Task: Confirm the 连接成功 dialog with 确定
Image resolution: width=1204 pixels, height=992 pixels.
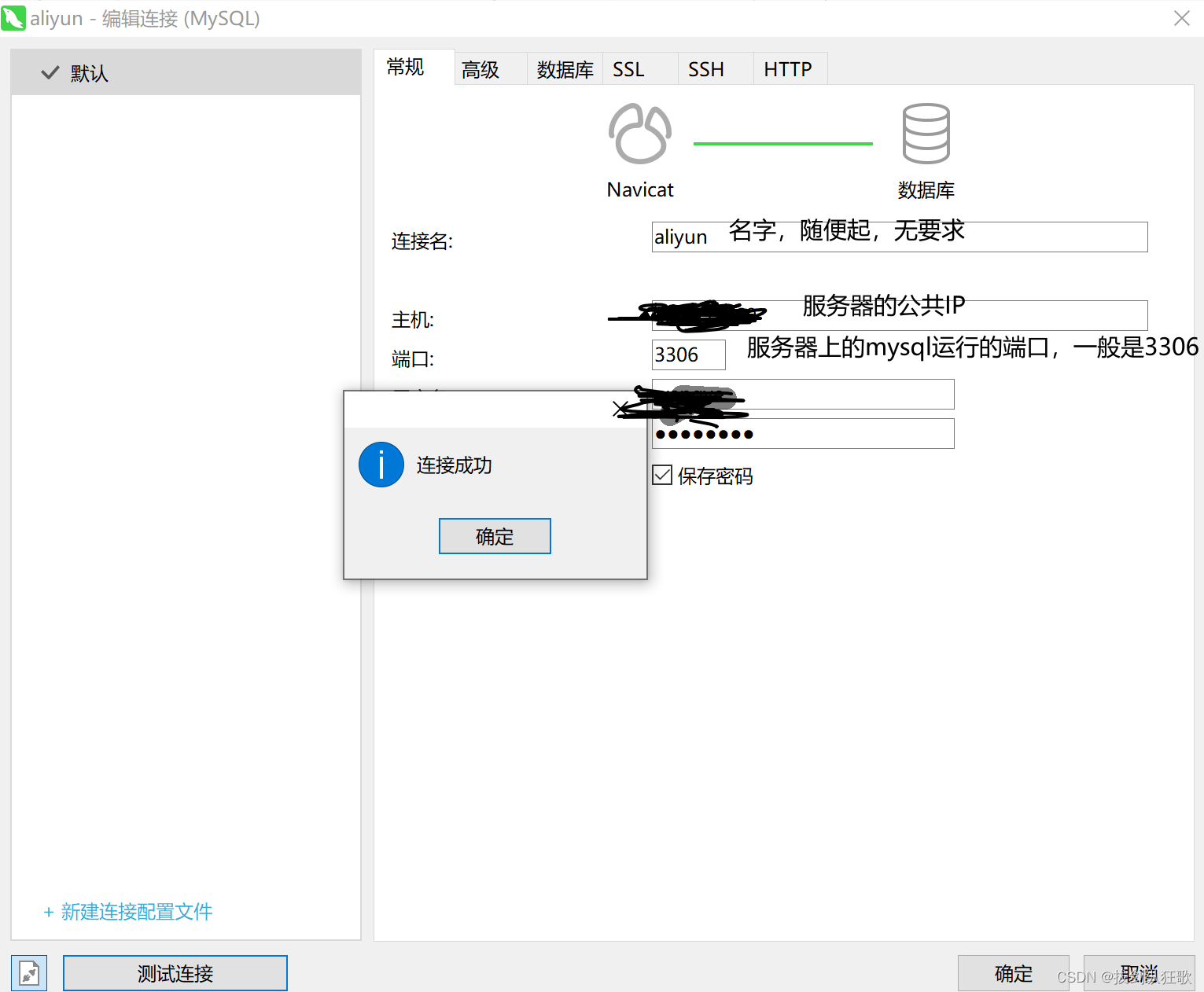Action: 495,536
